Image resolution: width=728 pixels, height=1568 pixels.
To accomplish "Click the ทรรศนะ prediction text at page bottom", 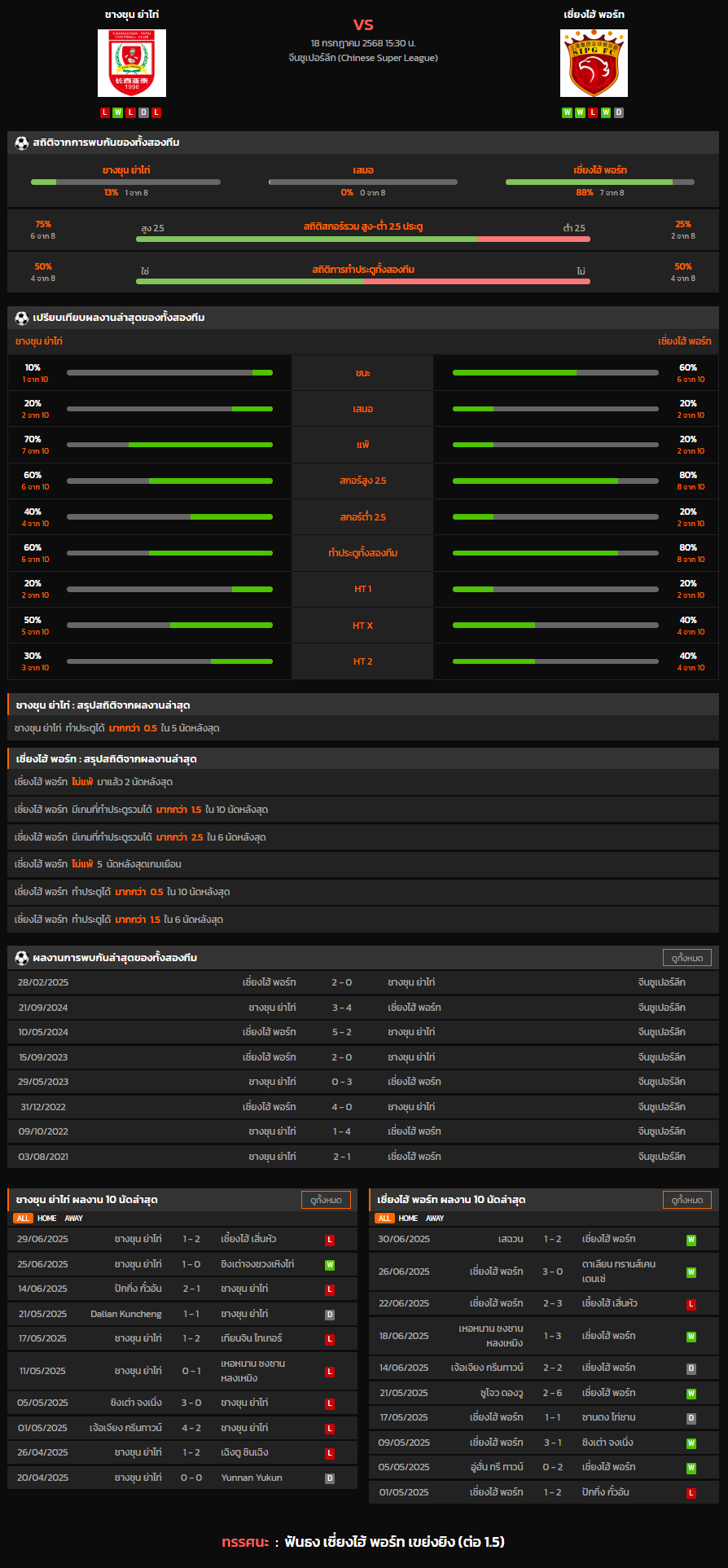I will 363,1541.
